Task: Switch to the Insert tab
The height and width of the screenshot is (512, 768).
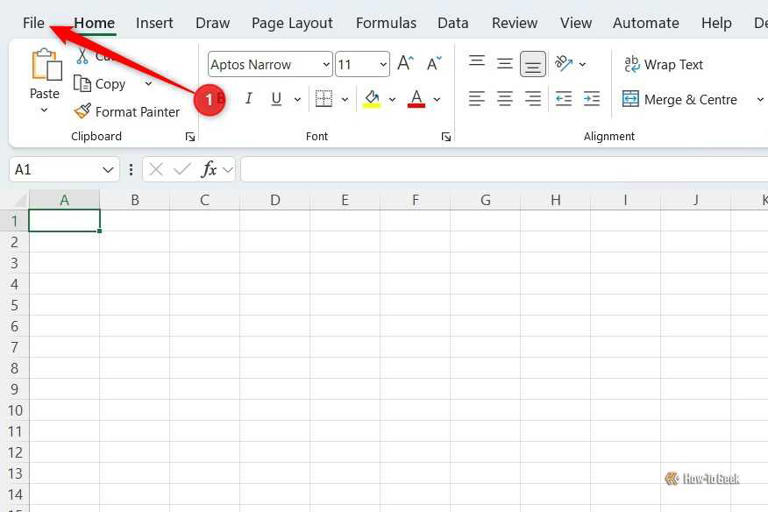Action: pos(154,23)
